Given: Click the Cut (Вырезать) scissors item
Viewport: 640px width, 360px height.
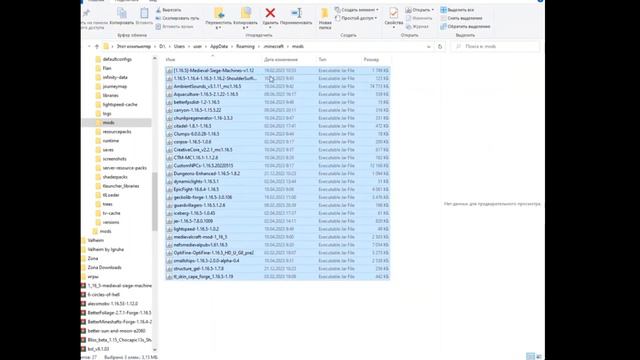Looking at the screenshot, I should pos(169,10).
